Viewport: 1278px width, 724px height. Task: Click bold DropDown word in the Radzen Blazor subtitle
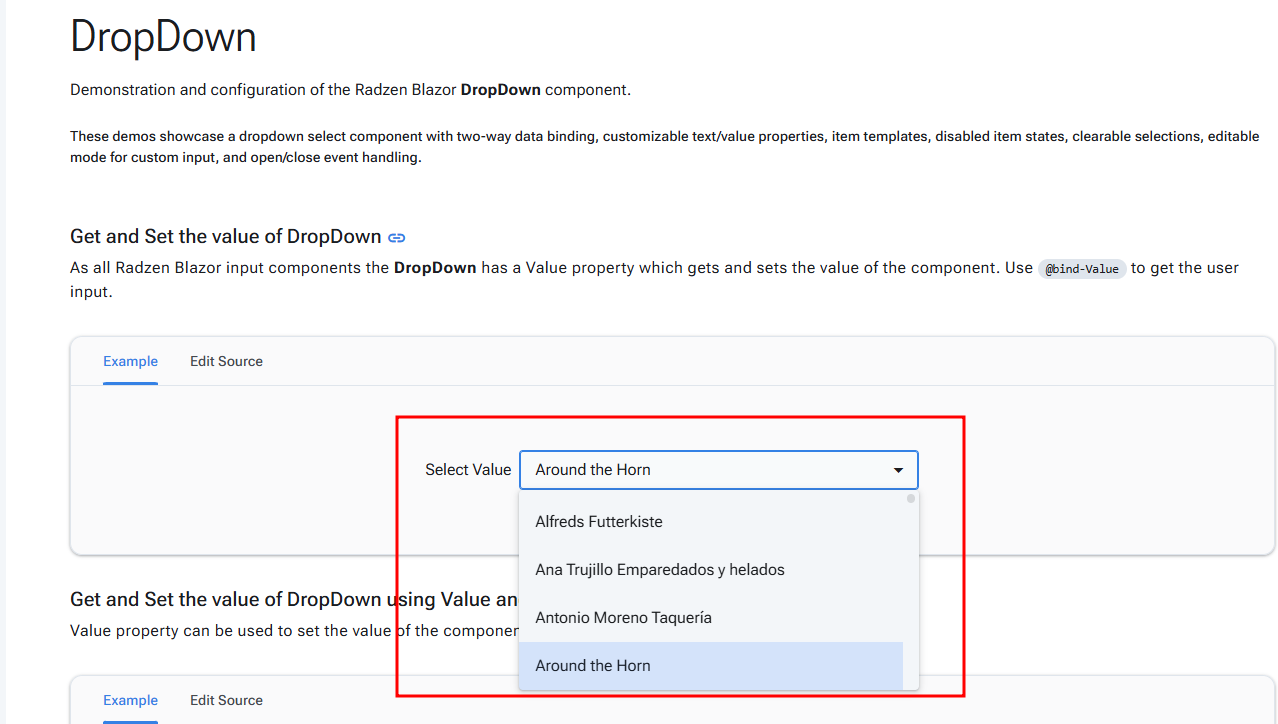click(x=500, y=90)
